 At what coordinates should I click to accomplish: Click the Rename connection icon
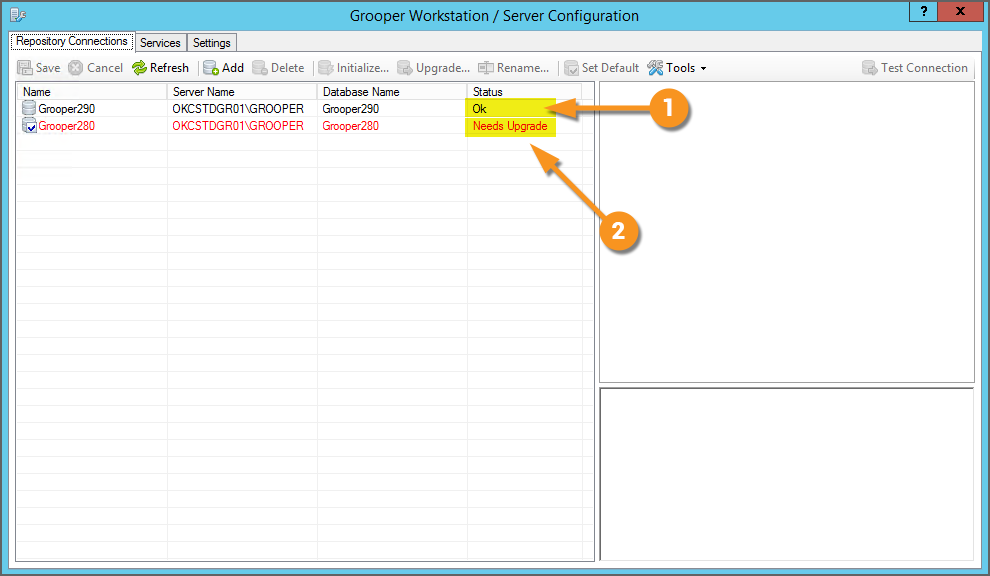click(x=486, y=68)
